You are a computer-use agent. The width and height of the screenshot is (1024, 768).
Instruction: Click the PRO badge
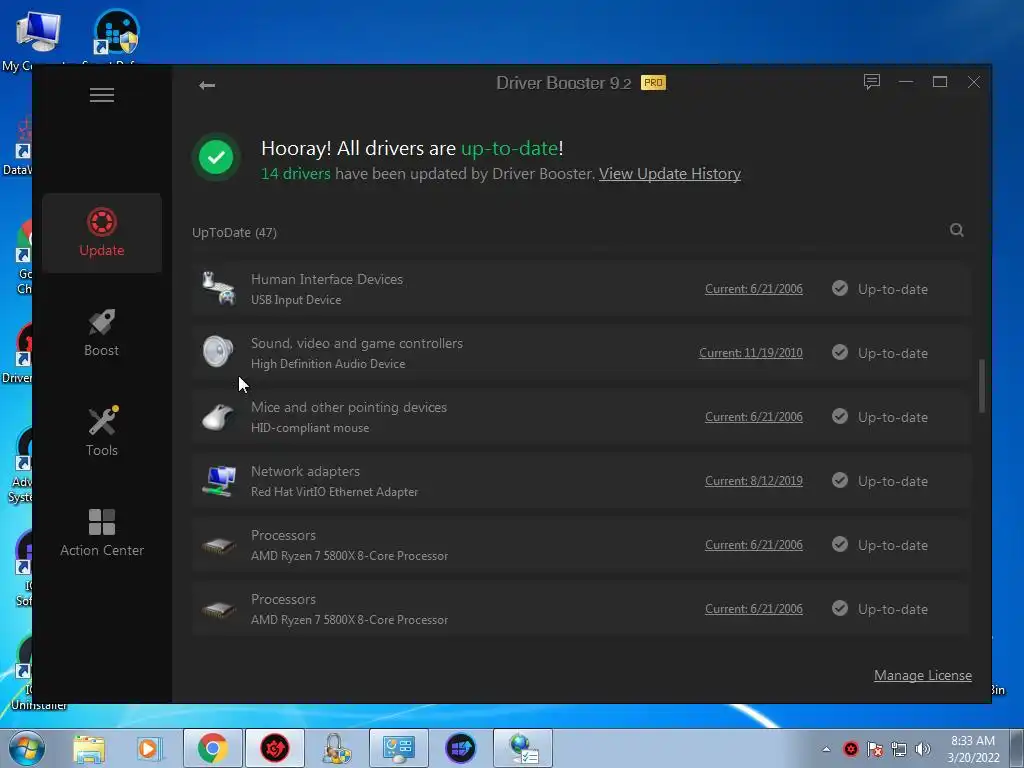click(x=653, y=83)
